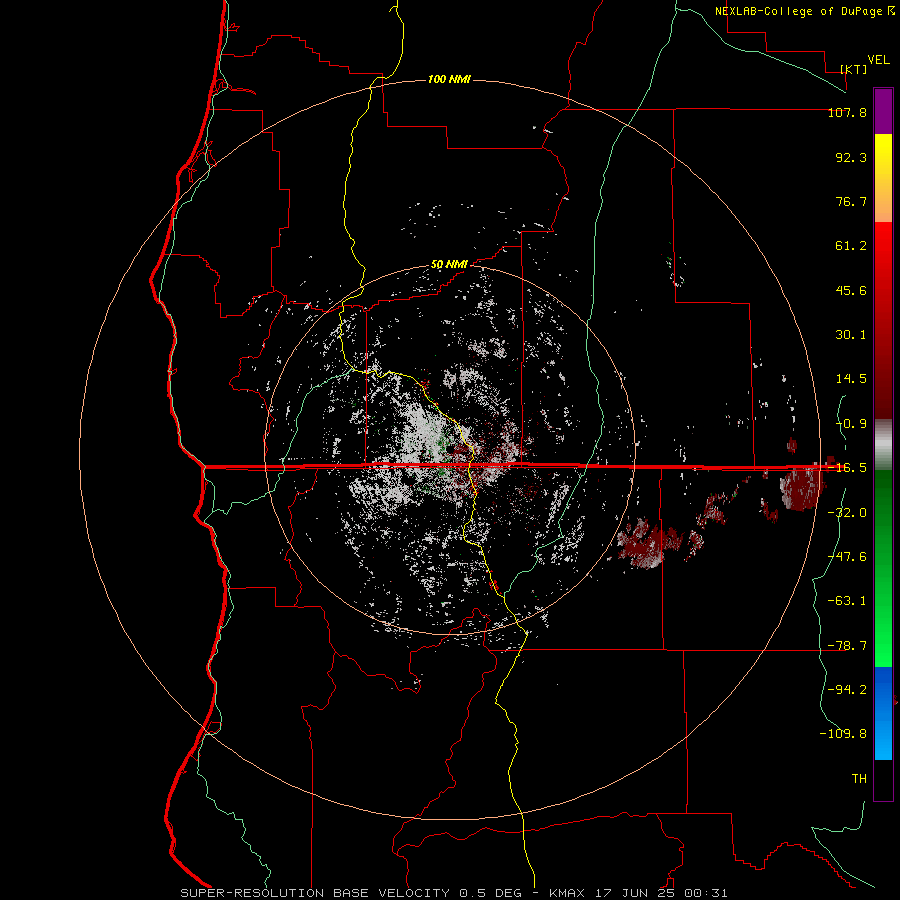This screenshot has height=900, width=900.
Task: Click the [KT] units label
Action: (854, 69)
